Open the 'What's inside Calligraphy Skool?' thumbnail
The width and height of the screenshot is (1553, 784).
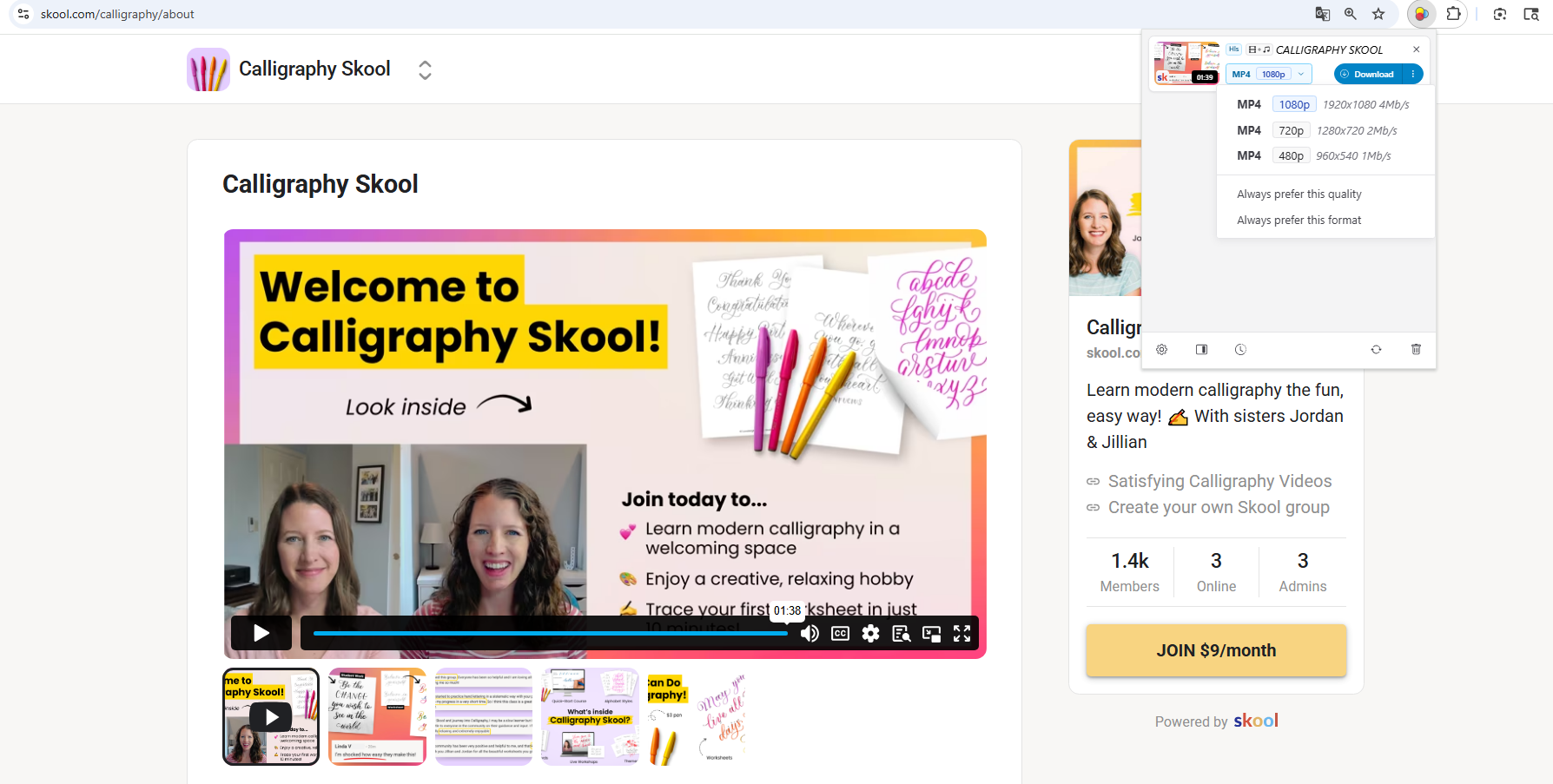pos(590,716)
